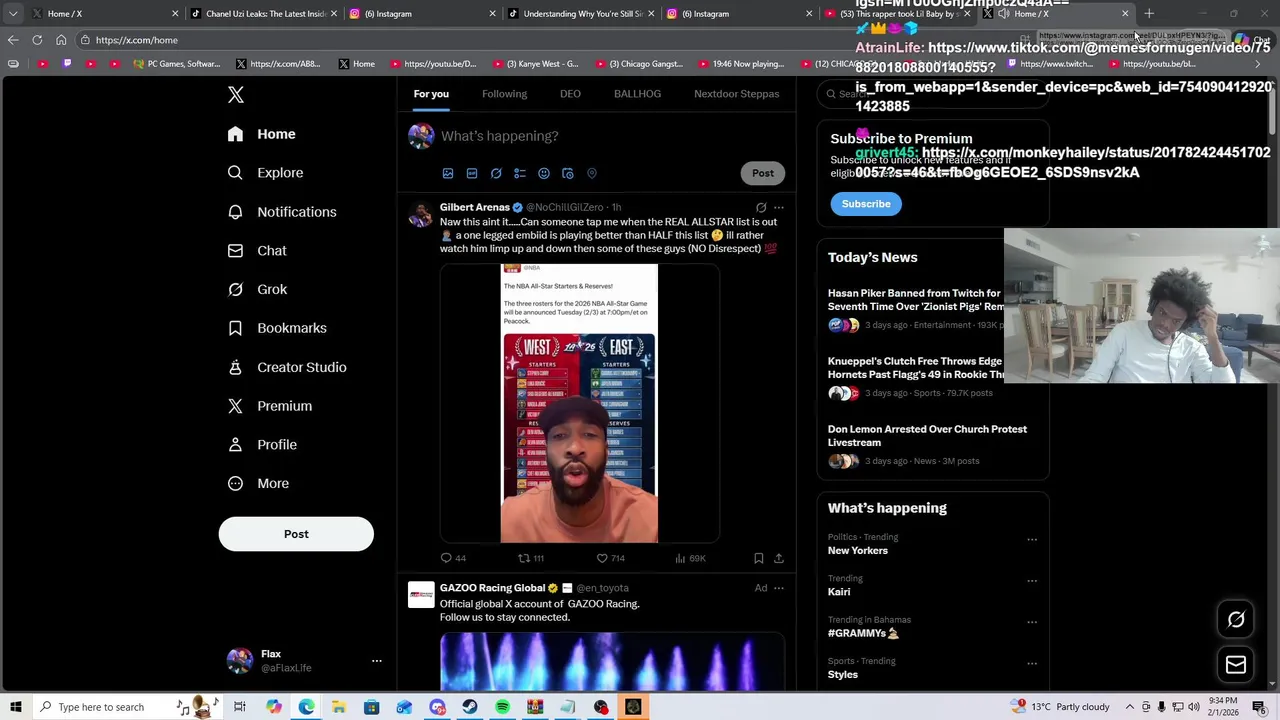
Task: Select the For you tab
Action: (x=431, y=94)
